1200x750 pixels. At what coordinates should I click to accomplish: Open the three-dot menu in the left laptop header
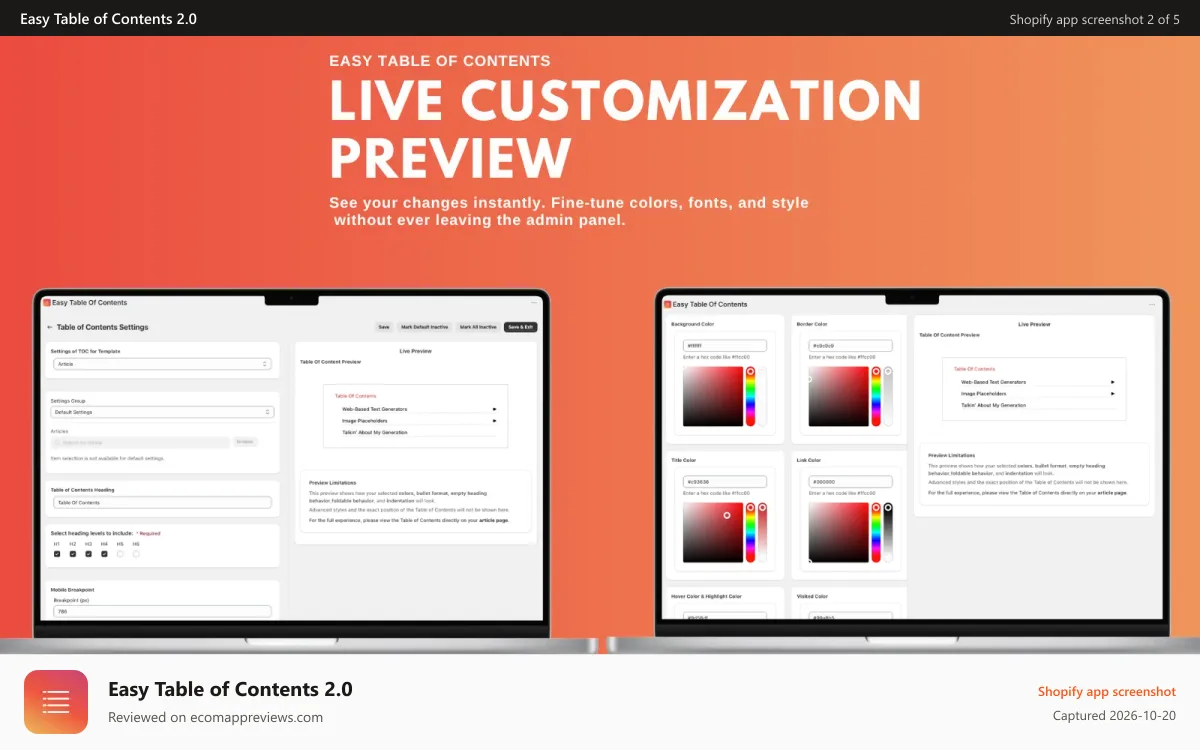[533, 303]
